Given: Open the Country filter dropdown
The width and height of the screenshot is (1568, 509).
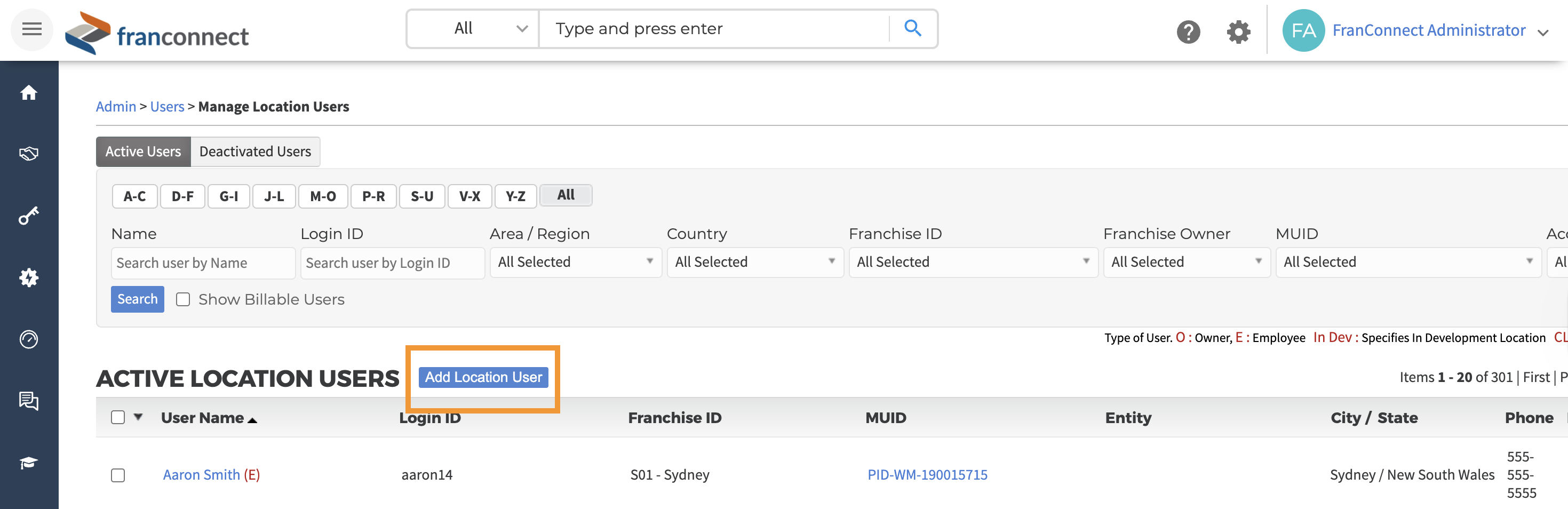Looking at the screenshot, I should click(754, 263).
